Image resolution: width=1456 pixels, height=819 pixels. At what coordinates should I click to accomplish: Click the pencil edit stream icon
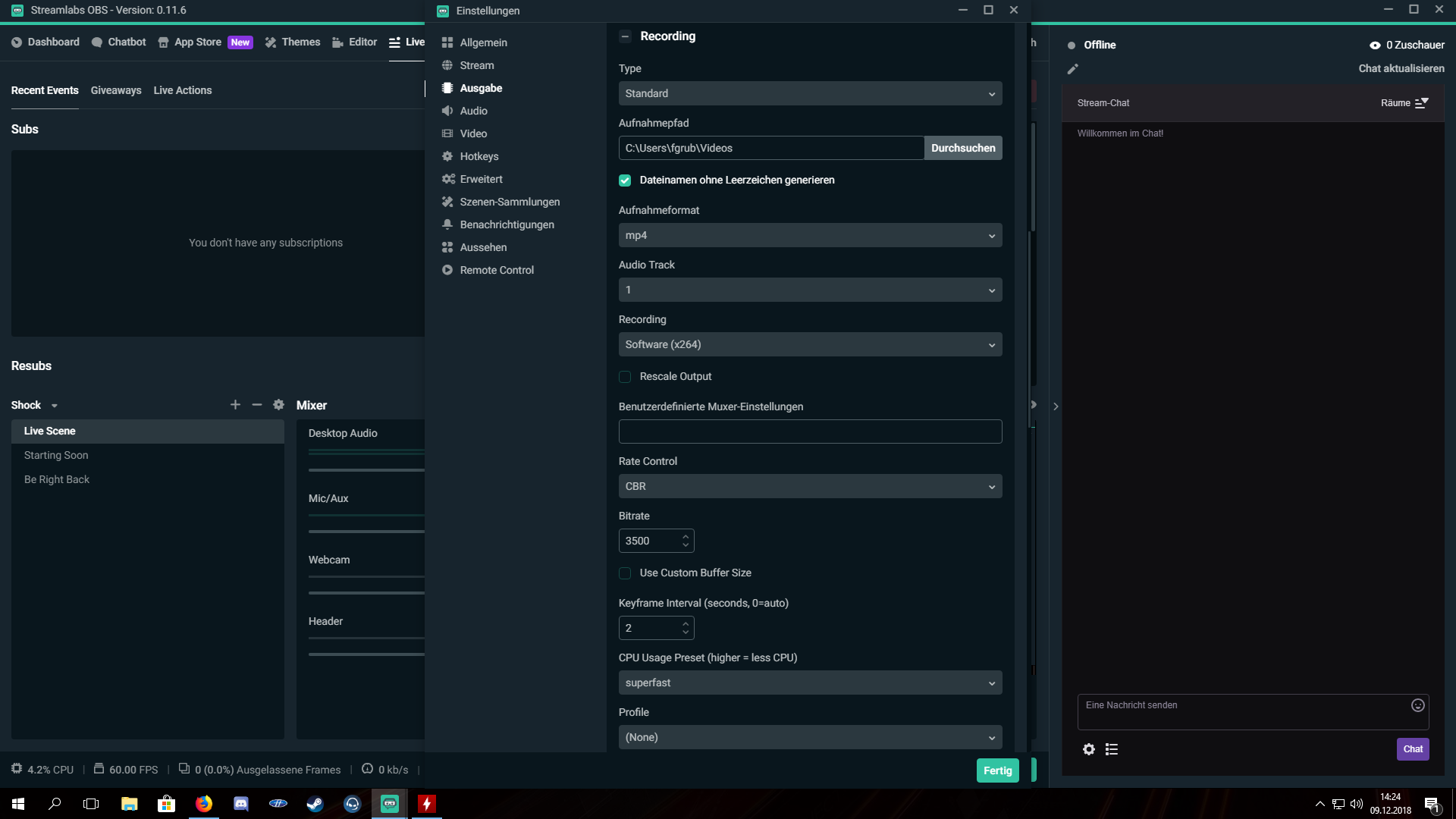(x=1072, y=69)
